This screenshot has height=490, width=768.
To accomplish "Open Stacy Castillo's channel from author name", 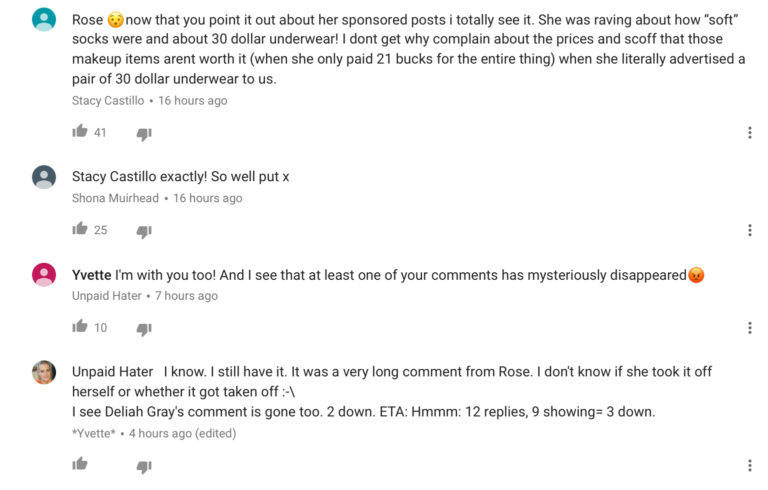I will coord(108,101).
